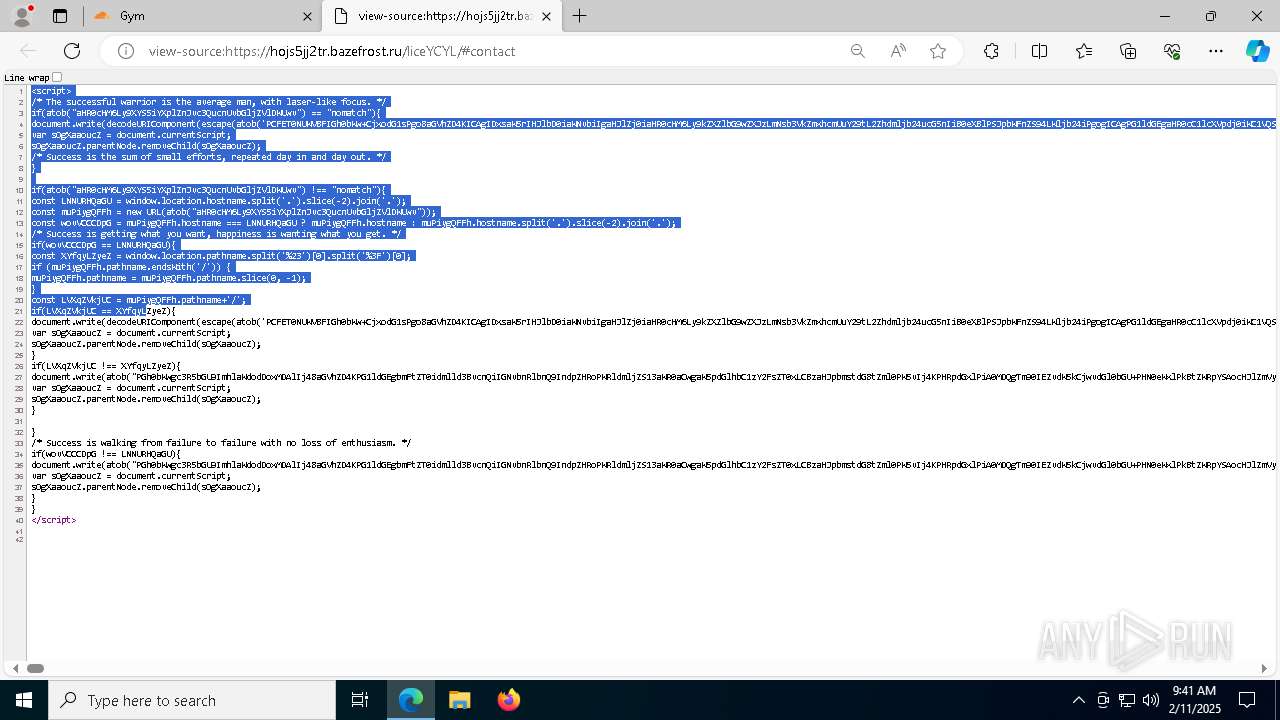Open Collections panel
Viewport: 1280px width, 720px height.
tap(1129, 51)
